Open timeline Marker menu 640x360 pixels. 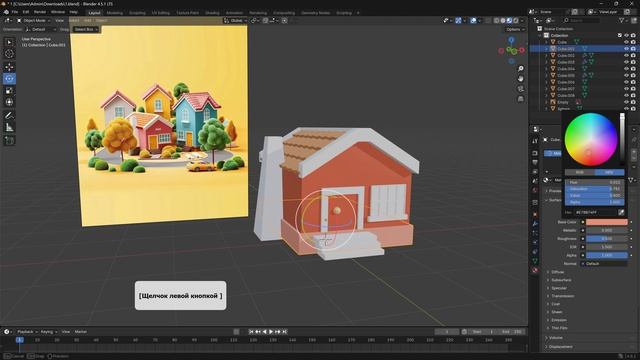[80, 332]
